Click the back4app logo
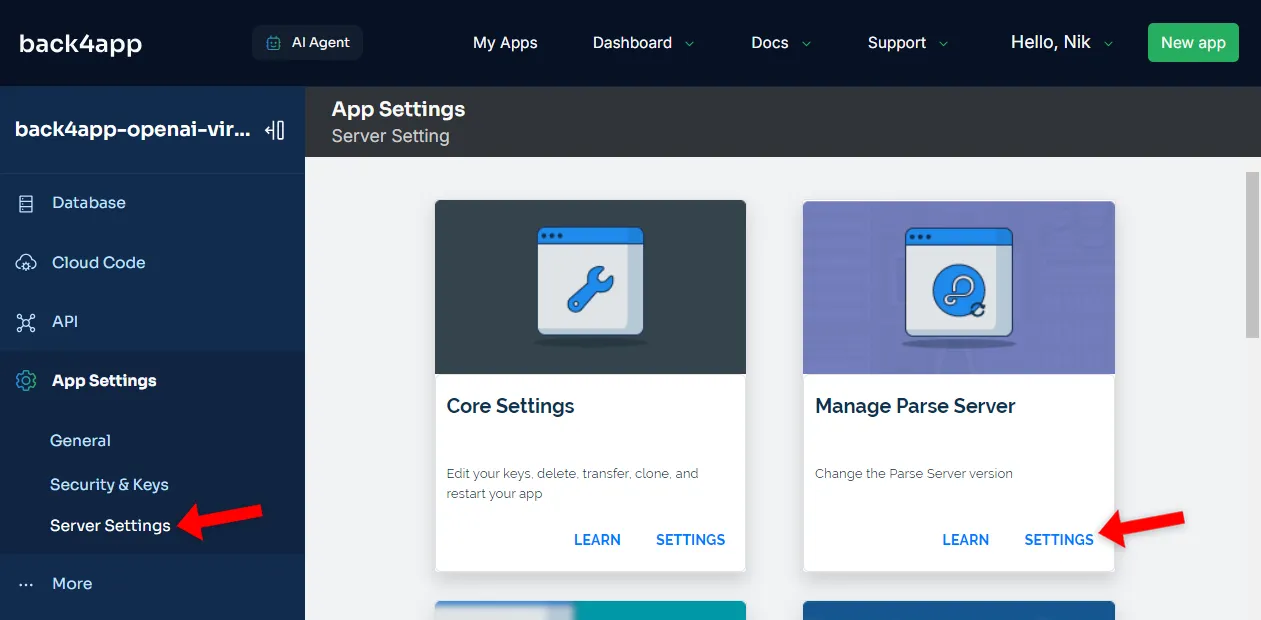 pyautogui.click(x=79, y=42)
